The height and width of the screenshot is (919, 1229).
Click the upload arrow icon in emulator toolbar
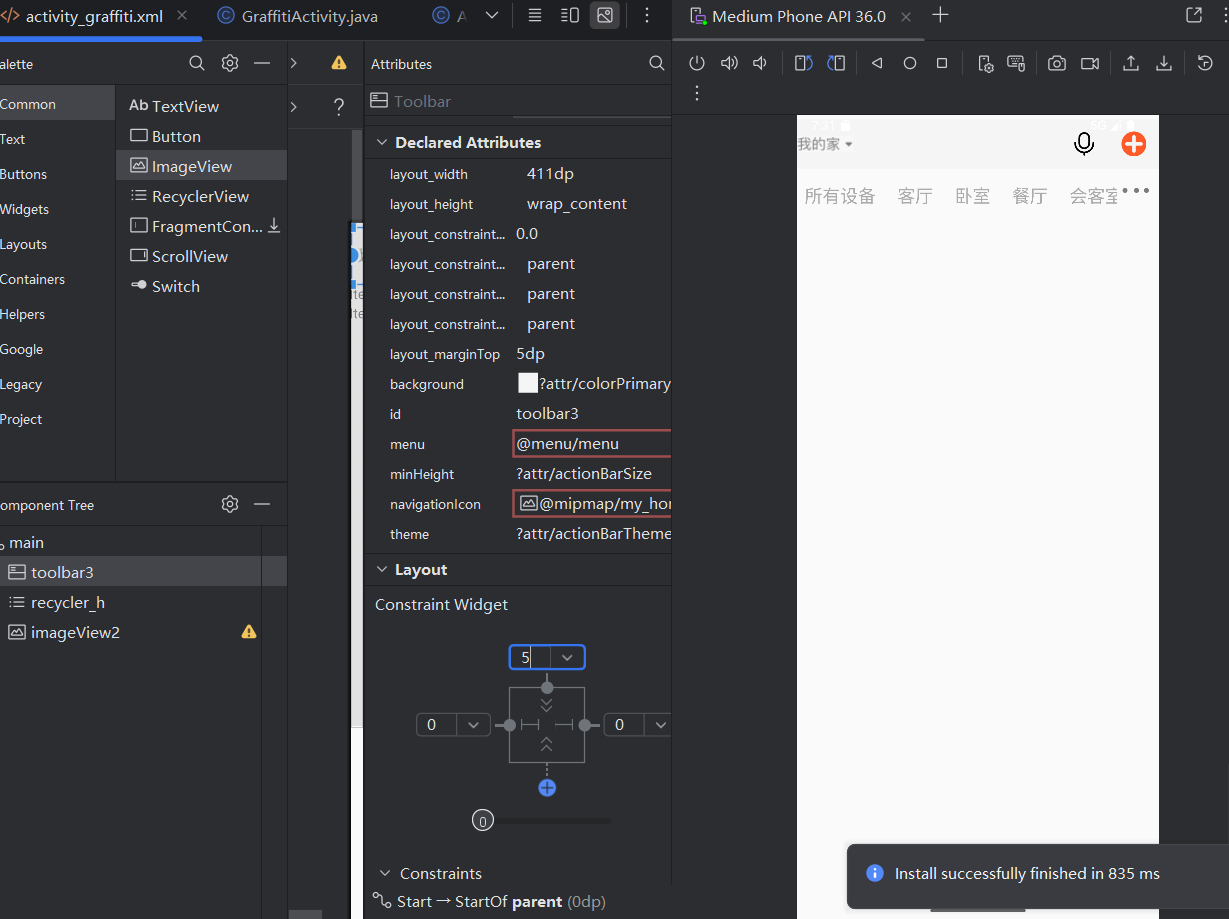coord(1131,63)
